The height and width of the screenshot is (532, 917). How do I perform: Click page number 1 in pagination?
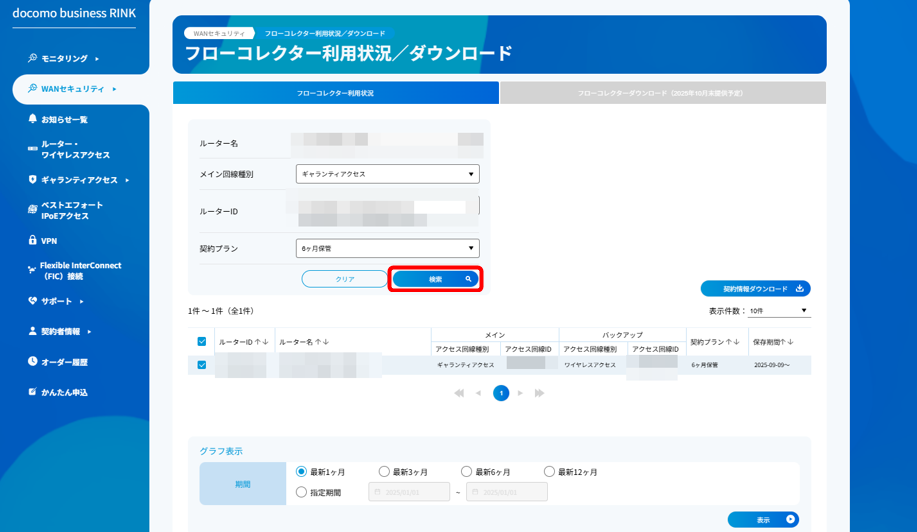(x=501, y=393)
